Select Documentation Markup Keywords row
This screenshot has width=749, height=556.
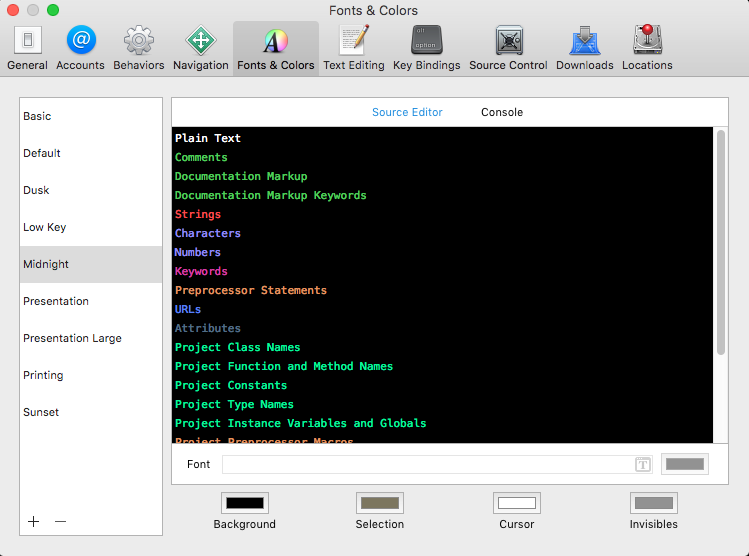442,195
